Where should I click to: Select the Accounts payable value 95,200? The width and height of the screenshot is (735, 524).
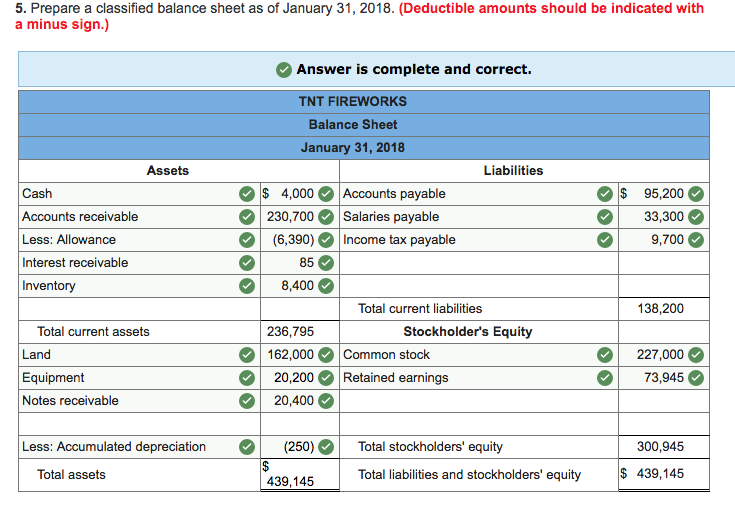664,194
